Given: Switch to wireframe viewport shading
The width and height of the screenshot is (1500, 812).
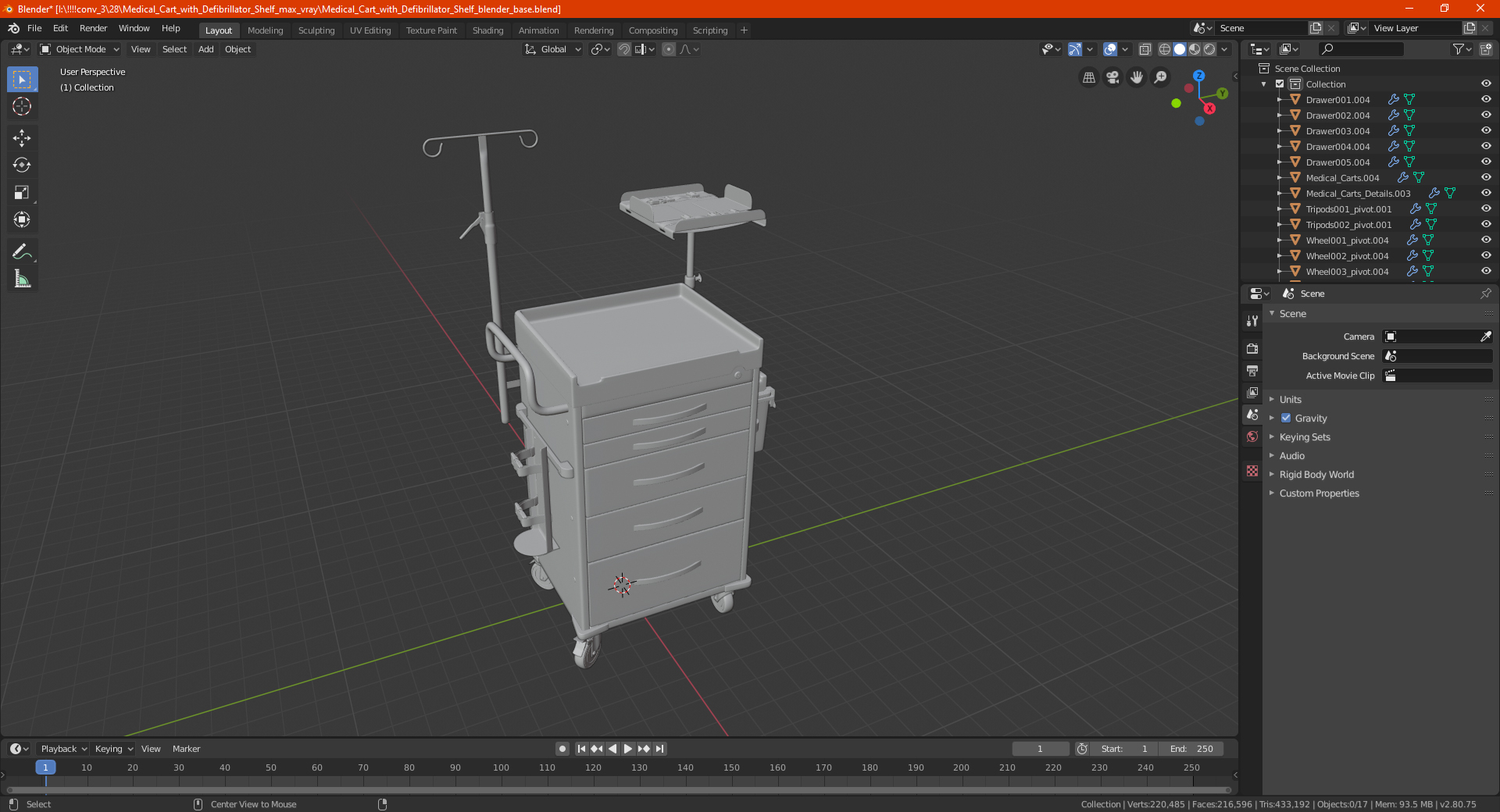Looking at the screenshot, I should click(x=1165, y=49).
